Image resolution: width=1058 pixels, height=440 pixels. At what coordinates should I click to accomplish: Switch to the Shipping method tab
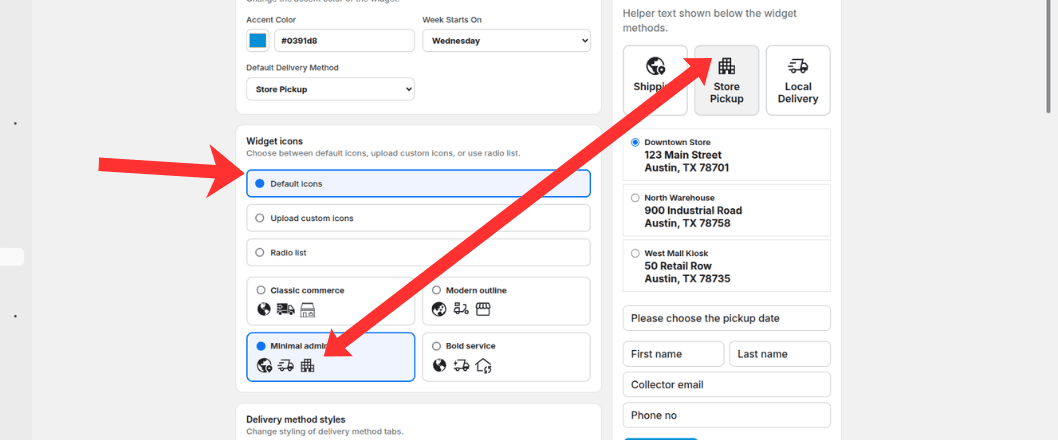pyautogui.click(x=655, y=80)
